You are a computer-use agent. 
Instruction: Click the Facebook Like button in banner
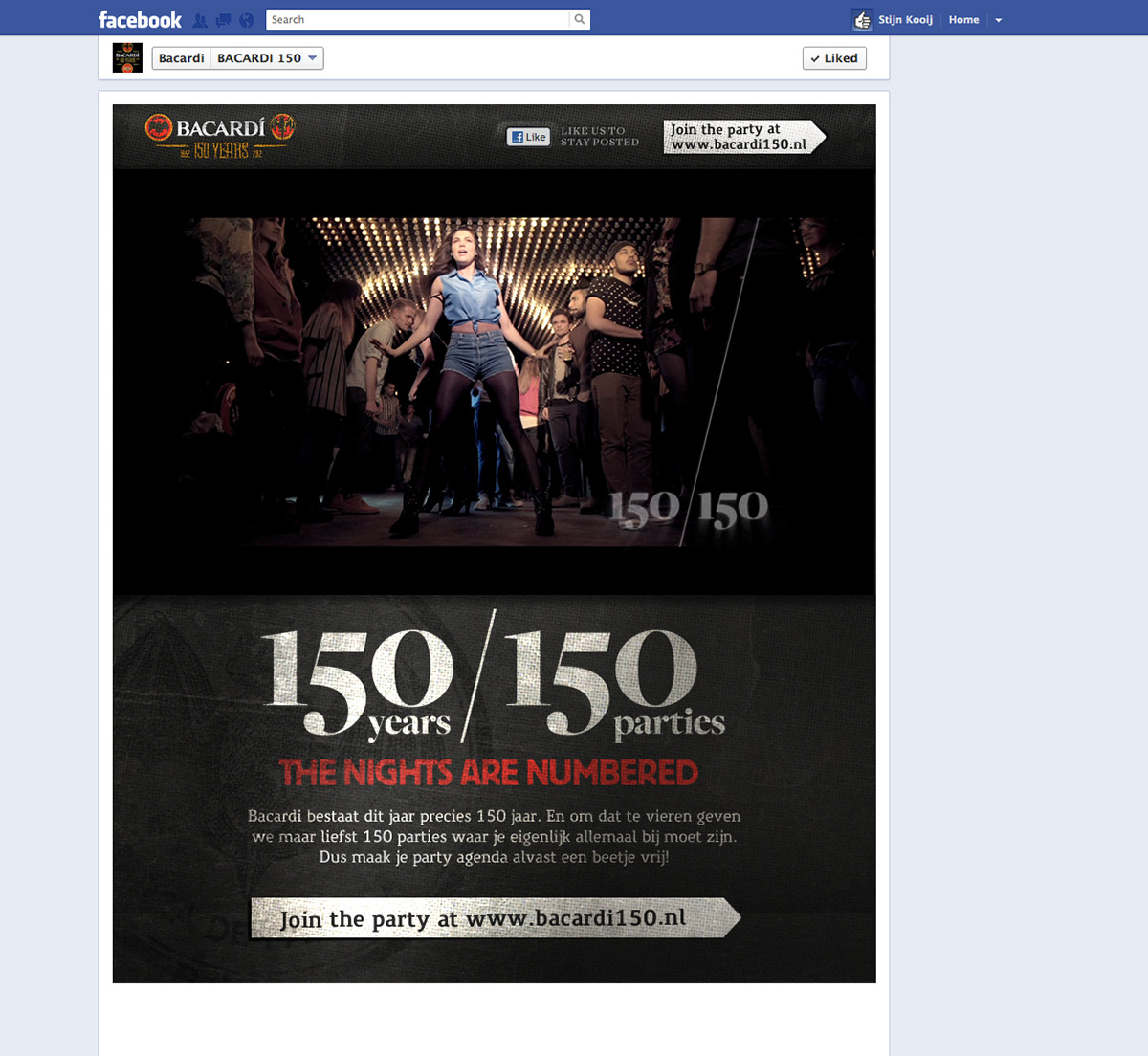pos(528,137)
